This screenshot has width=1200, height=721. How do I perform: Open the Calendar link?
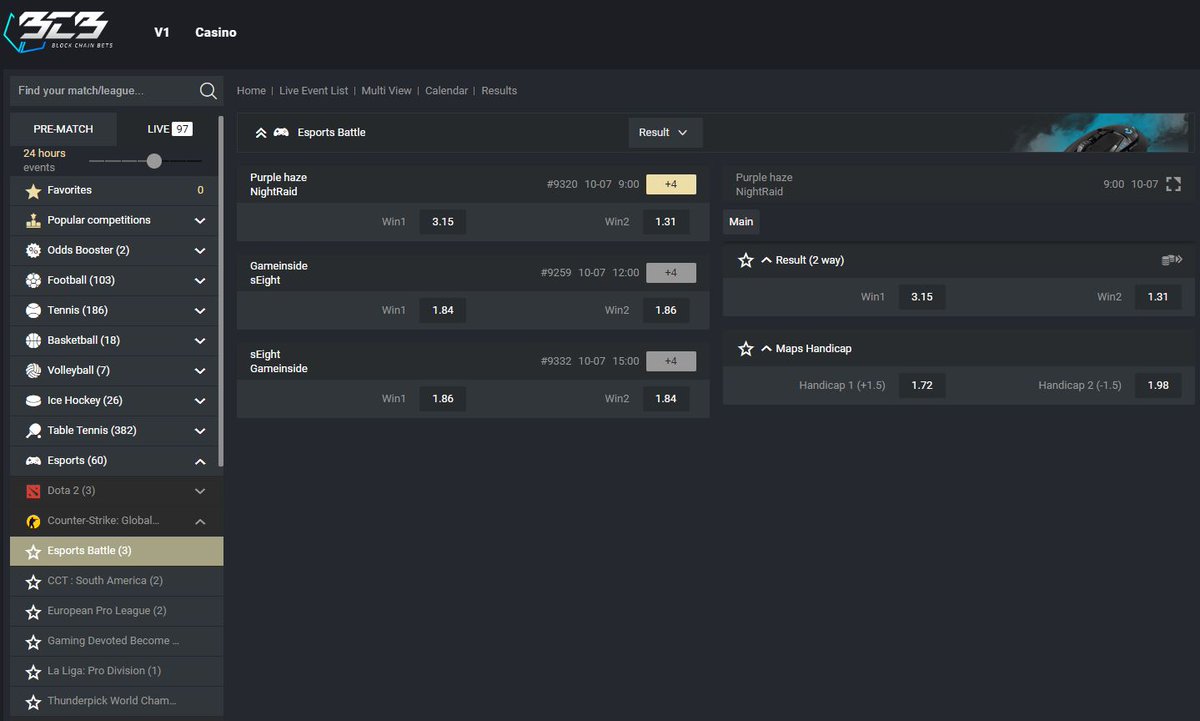pyautogui.click(x=446, y=91)
